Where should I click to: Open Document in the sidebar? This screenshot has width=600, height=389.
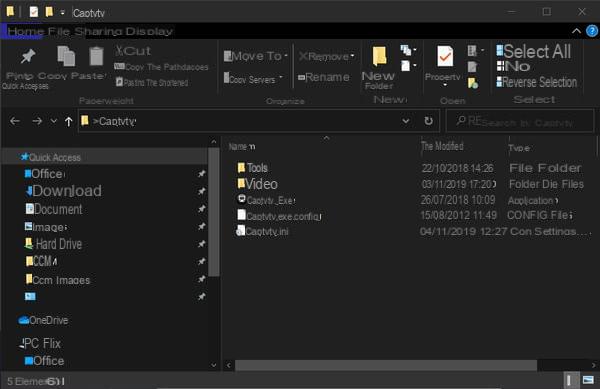54,209
